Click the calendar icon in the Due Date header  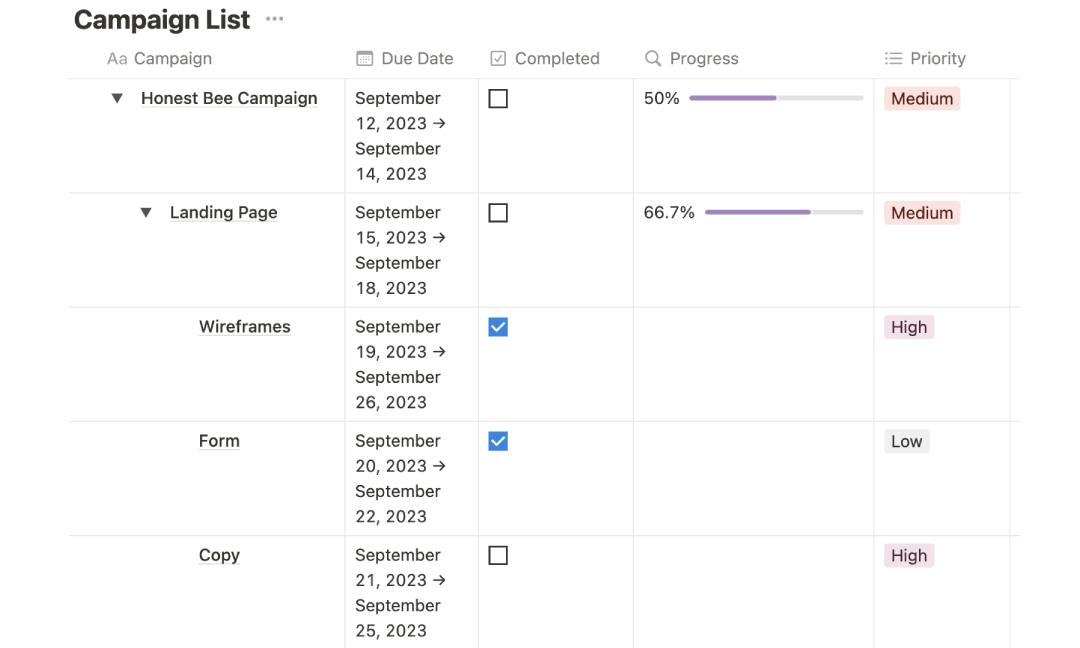[364, 58]
